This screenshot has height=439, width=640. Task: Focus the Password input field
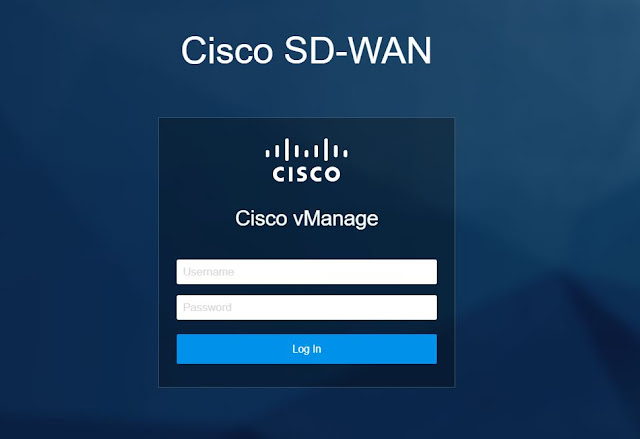(x=307, y=308)
